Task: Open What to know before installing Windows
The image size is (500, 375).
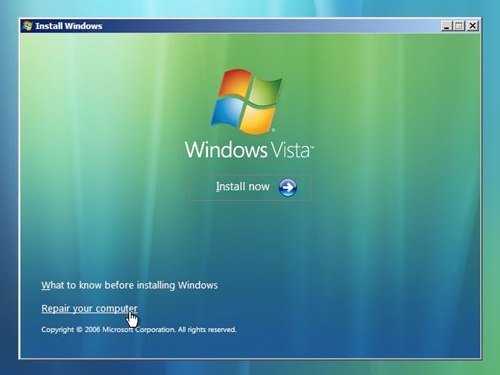Action: (x=130, y=286)
